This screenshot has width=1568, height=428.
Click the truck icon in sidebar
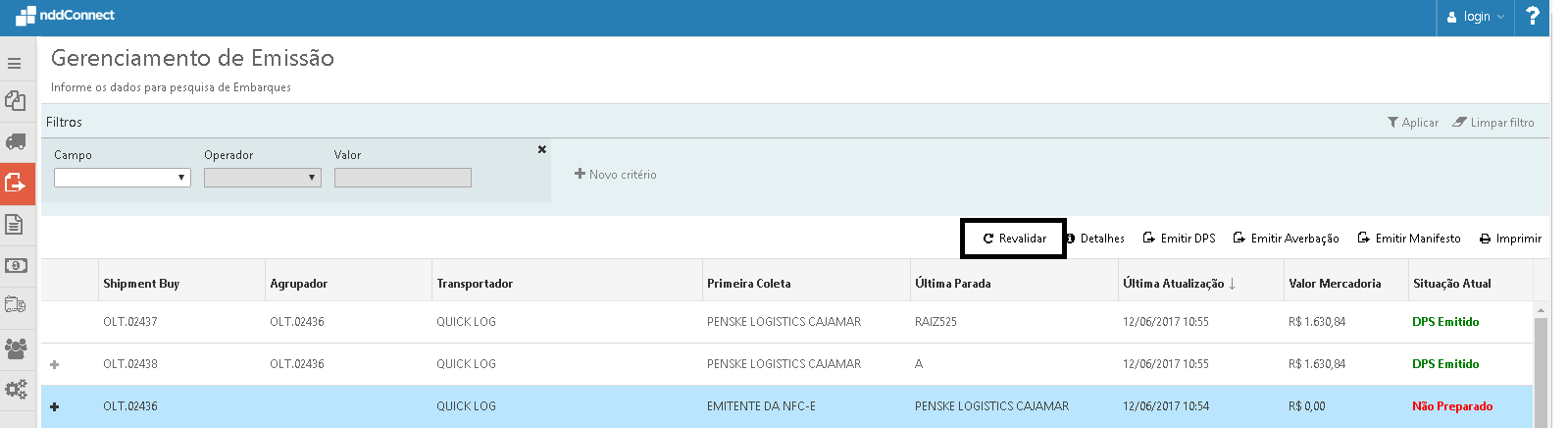(16, 142)
